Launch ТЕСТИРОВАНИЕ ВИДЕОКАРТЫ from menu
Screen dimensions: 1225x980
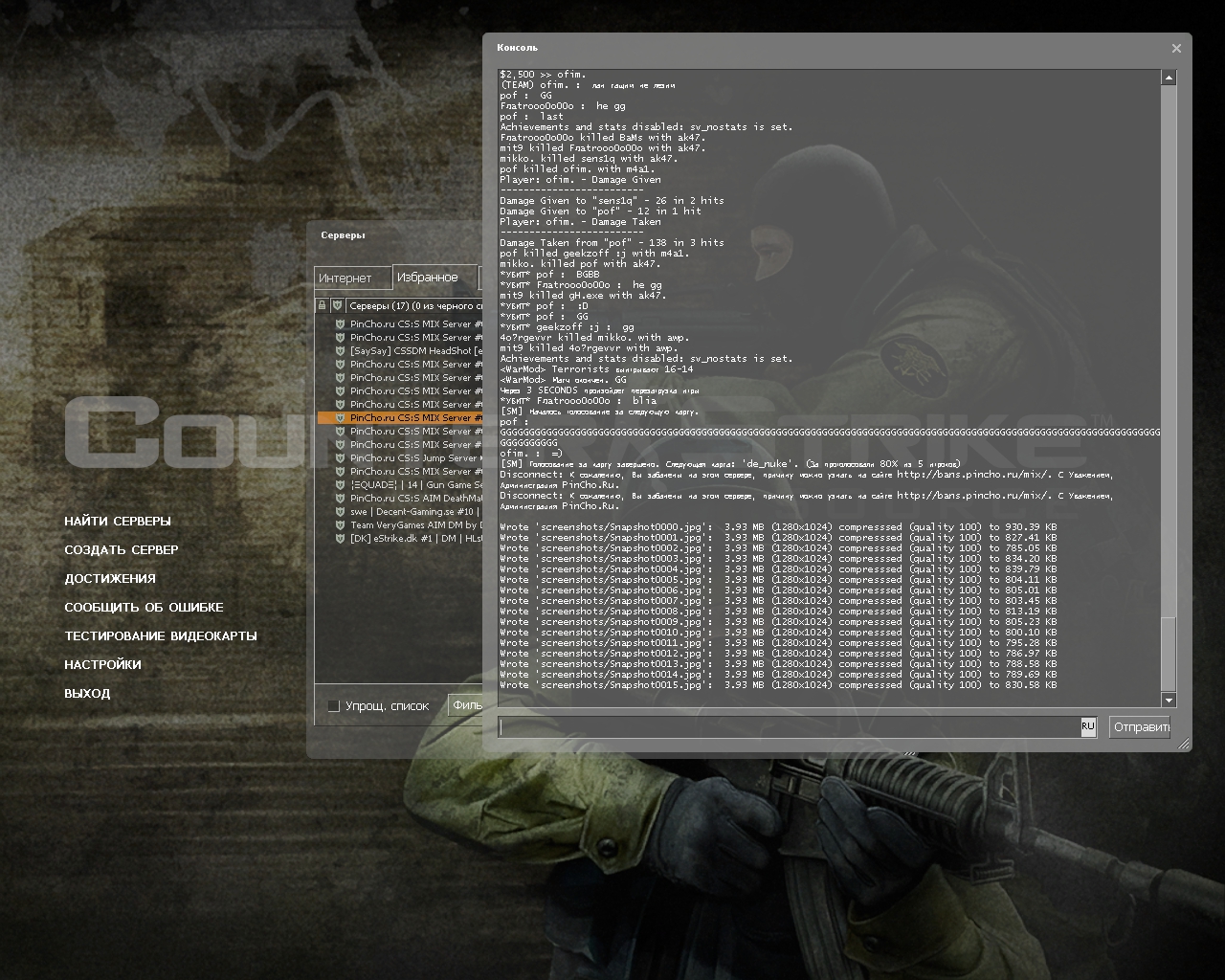click(161, 636)
